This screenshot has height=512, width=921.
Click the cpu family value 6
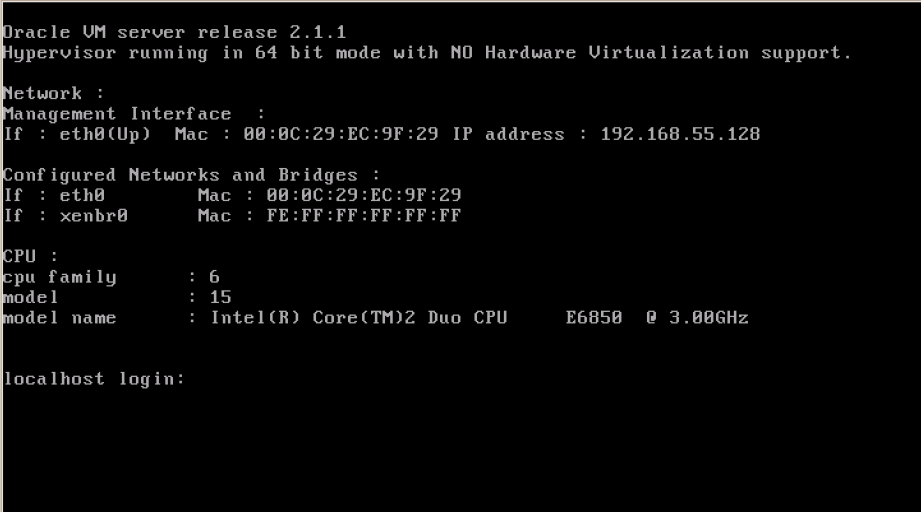click(214, 277)
